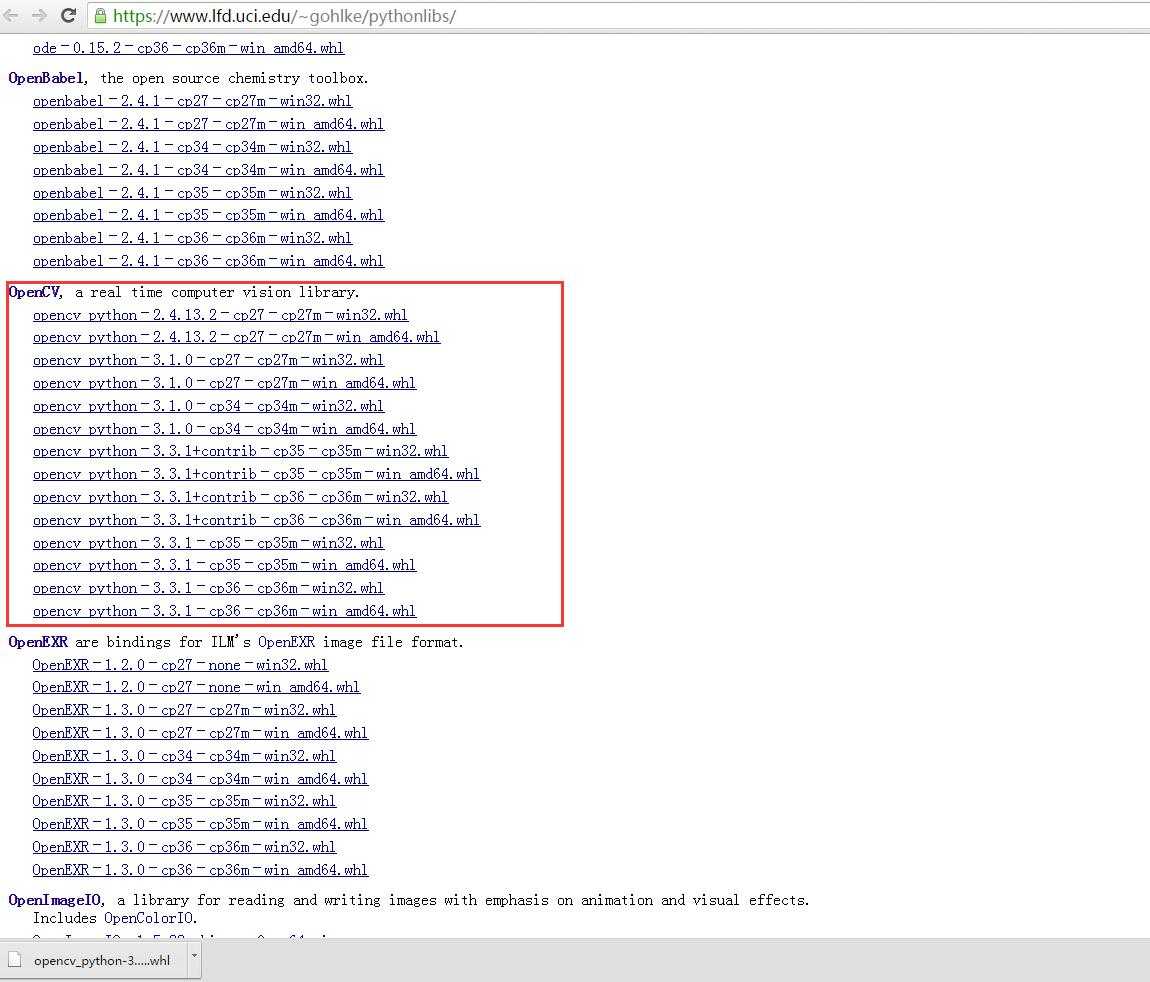Download openbabel 2.4.1 cp36 win_amd64 wheel
The width and height of the screenshot is (1150, 982).
(x=208, y=261)
